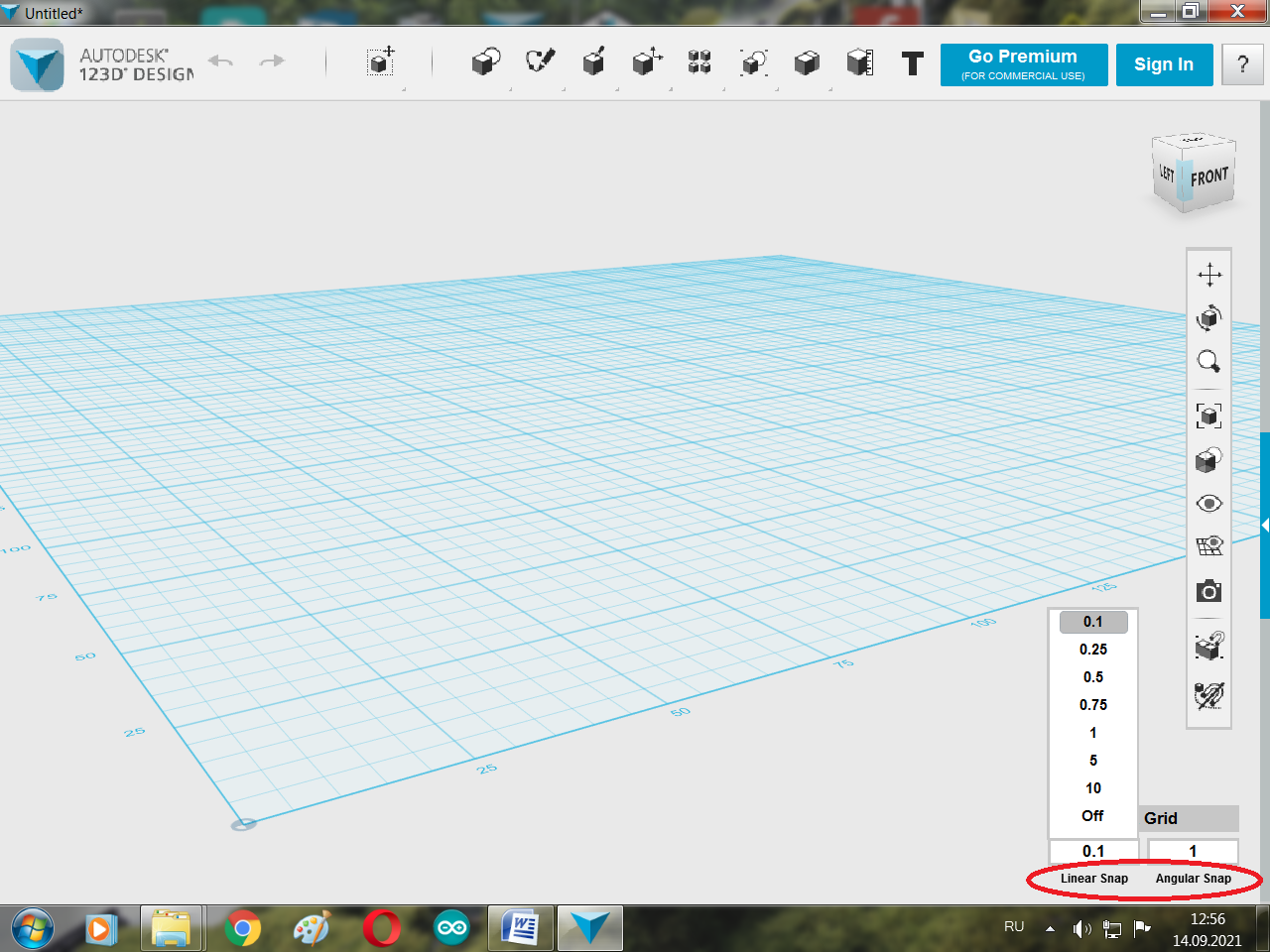Click the materials brush icon in the navigation bar
1270x952 pixels.
pos(1209,695)
